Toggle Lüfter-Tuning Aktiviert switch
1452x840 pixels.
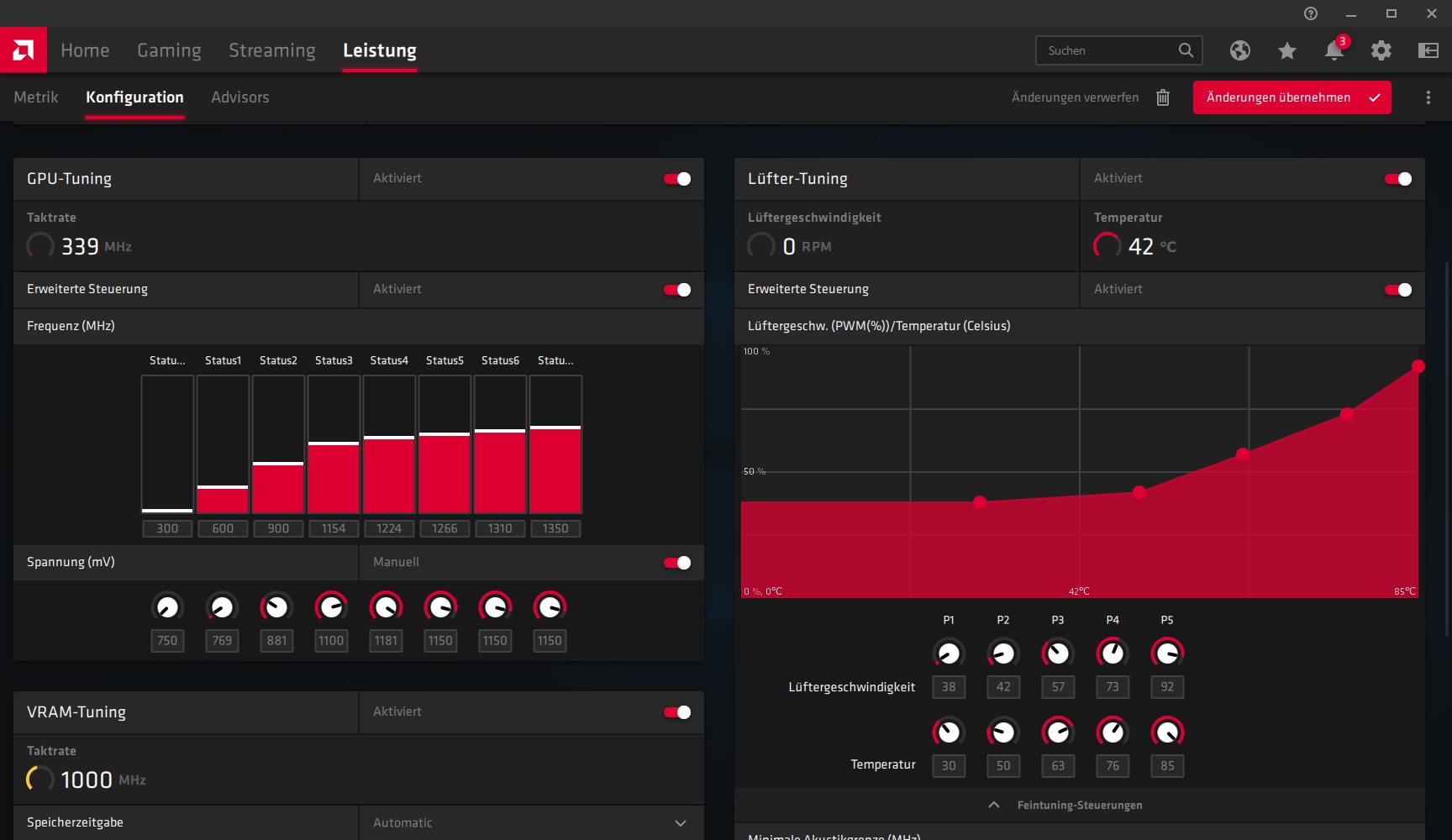pyautogui.click(x=1398, y=179)
